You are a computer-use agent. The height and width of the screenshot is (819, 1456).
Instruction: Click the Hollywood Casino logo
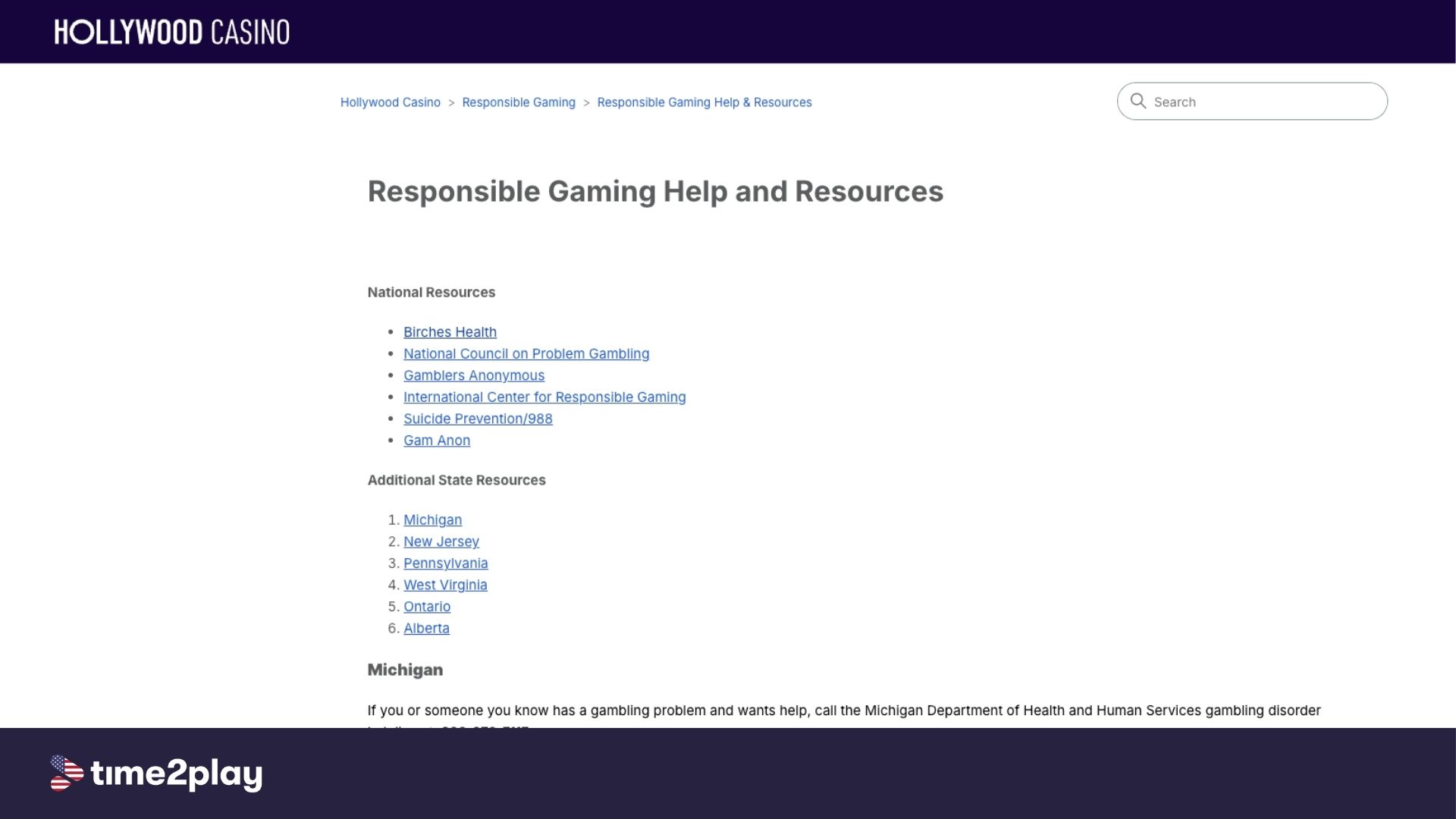pos(171,32)
